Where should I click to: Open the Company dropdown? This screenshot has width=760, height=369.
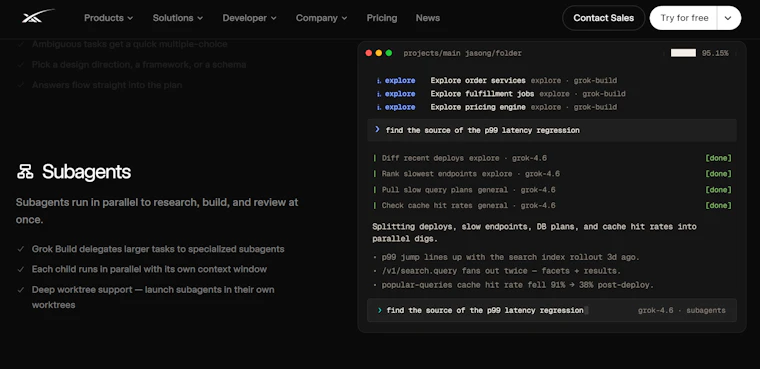pos(321,18)
